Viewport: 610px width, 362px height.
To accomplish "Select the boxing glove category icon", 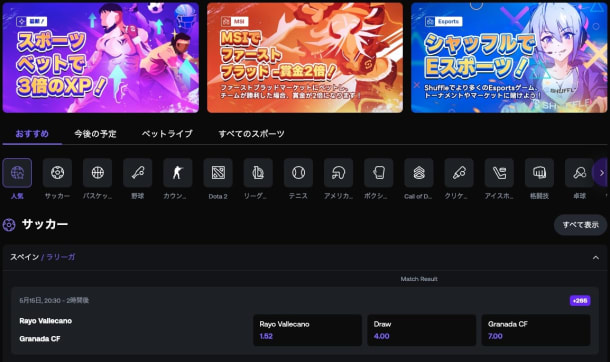I will coord(379,173).
